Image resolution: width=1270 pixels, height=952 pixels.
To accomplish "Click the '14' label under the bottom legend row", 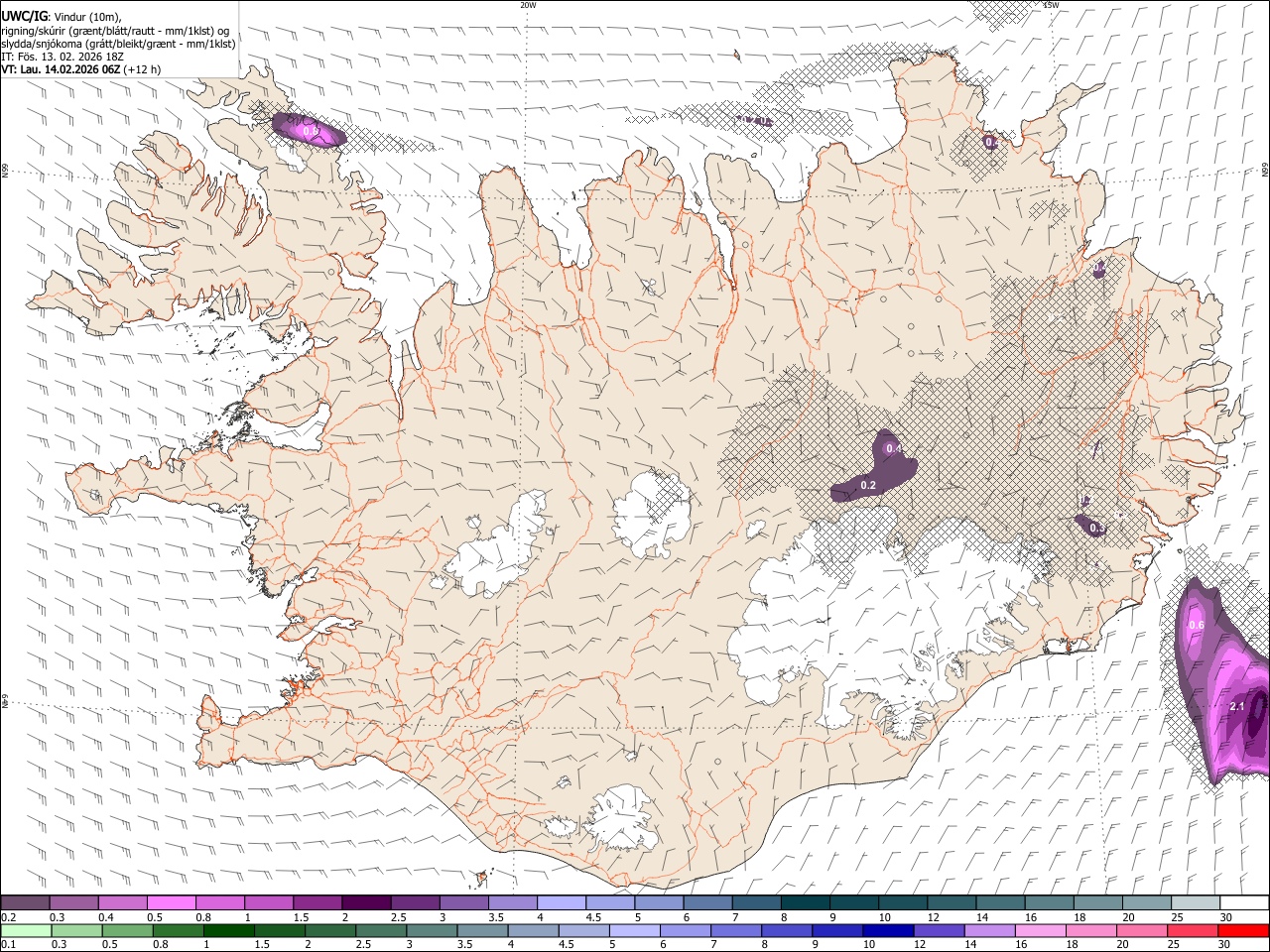I will [971, 945].
